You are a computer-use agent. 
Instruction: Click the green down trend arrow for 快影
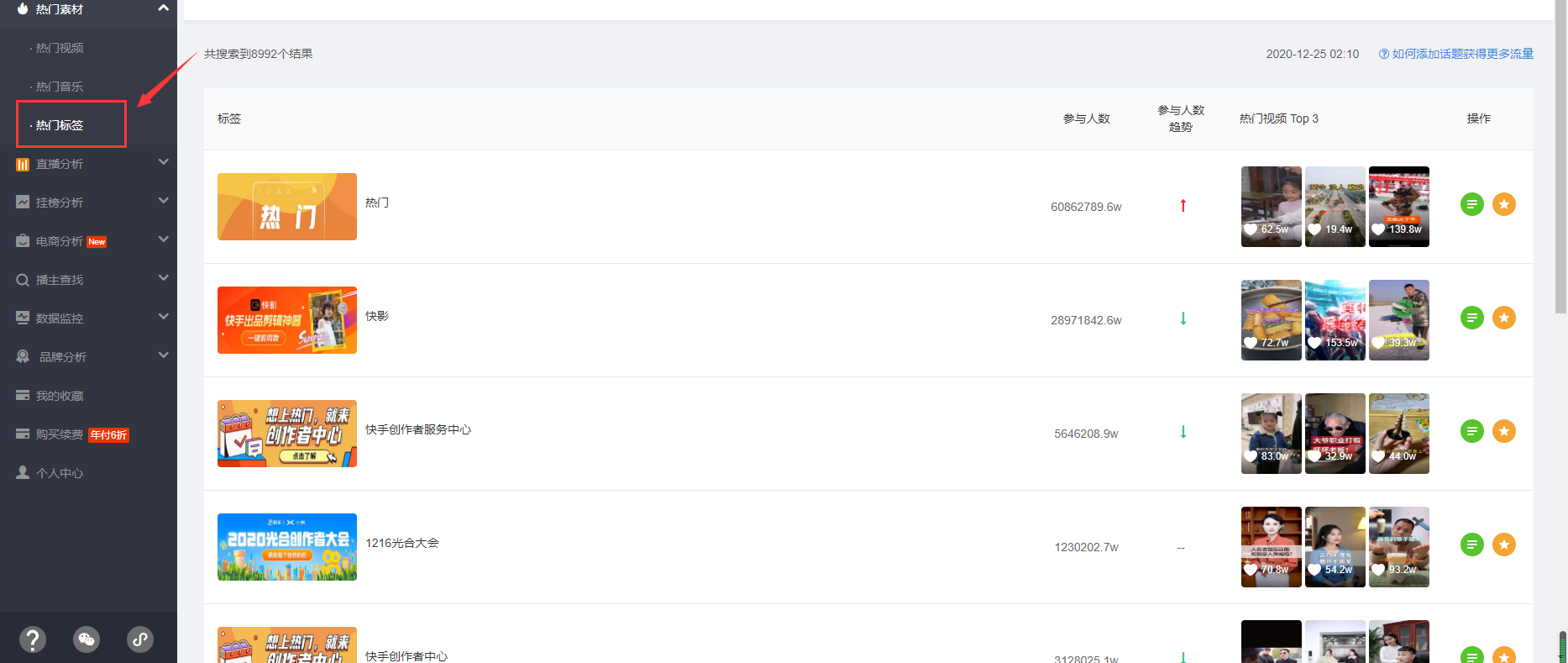(1183, 318)
